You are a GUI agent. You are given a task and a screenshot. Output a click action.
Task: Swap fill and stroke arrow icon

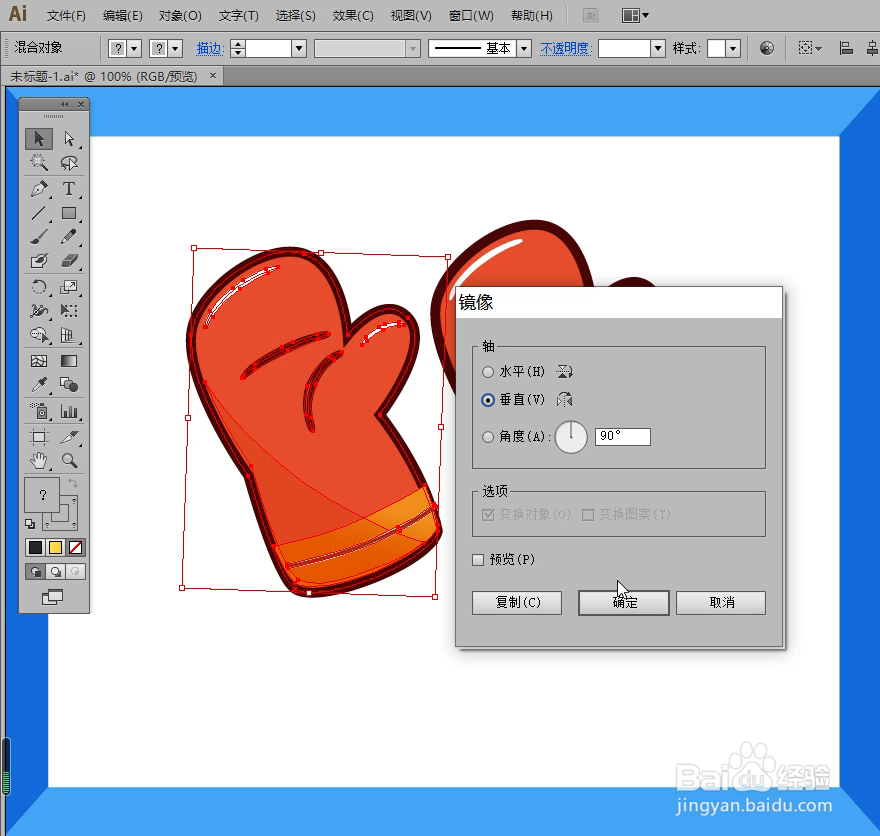pyautogui.click(x=73, y=483)
